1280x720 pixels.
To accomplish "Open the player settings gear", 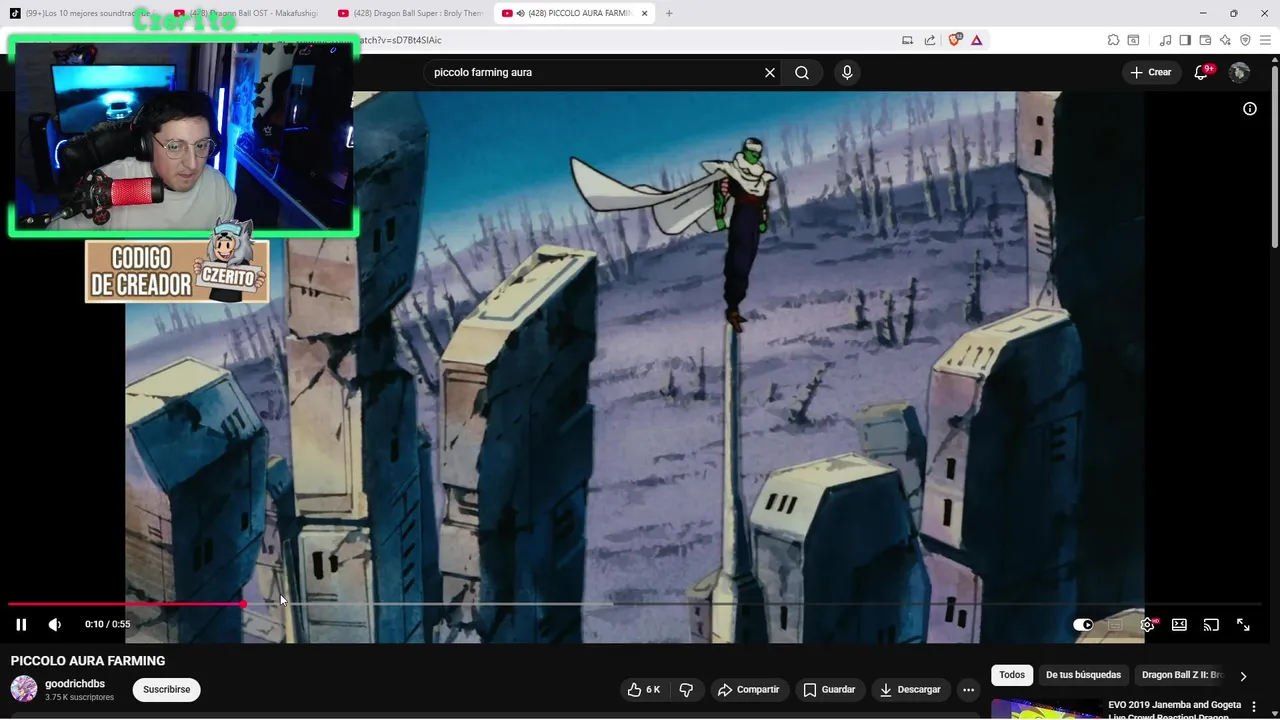I will [1147, 624].
